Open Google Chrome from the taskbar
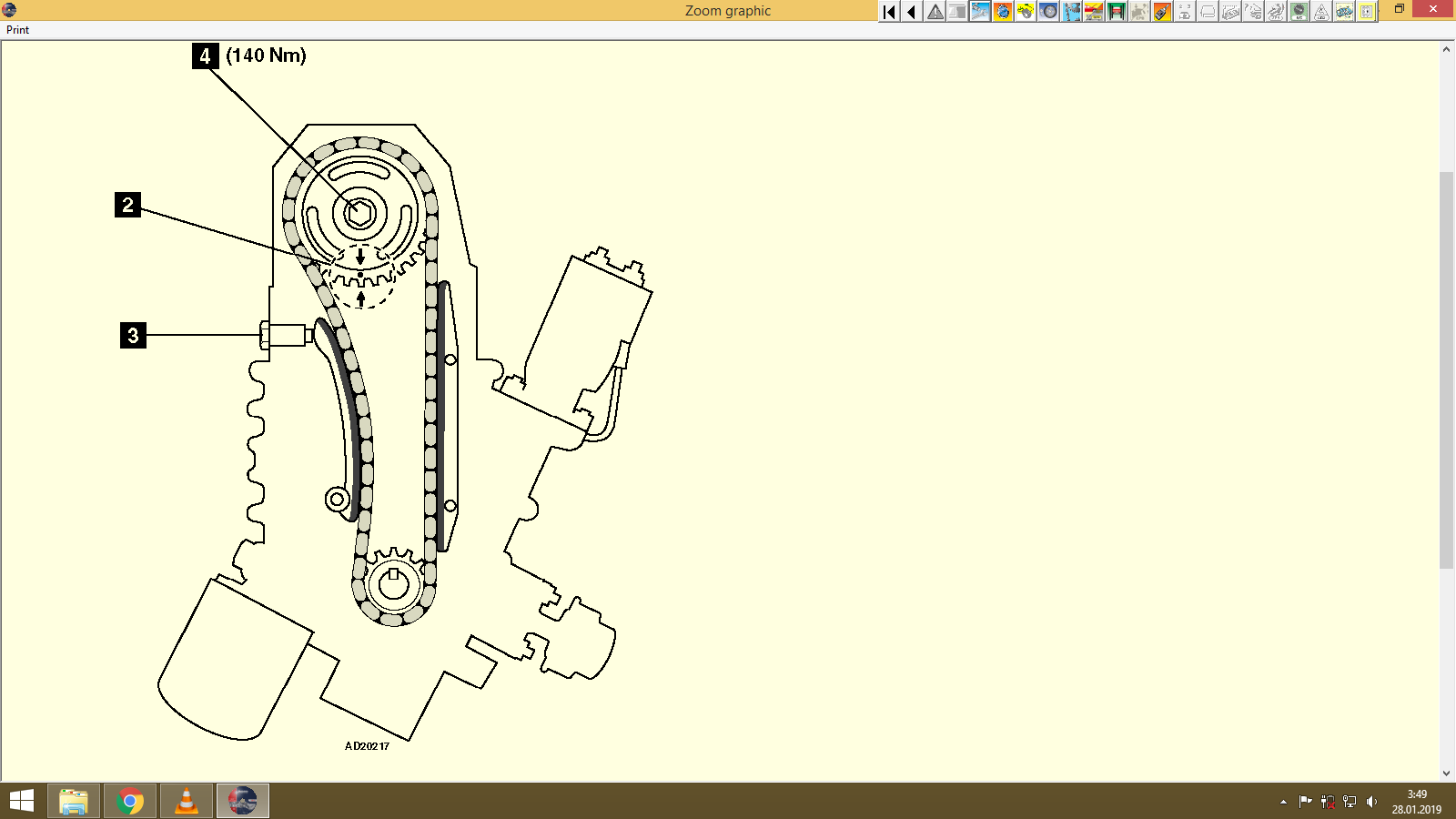 [129, 802]
